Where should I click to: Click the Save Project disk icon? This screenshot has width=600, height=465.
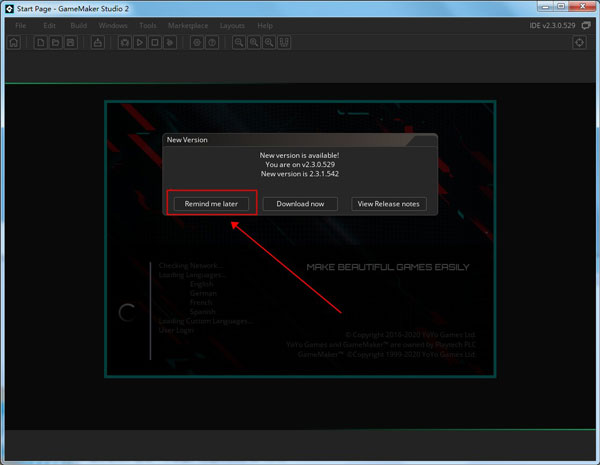tap(71, 43)
